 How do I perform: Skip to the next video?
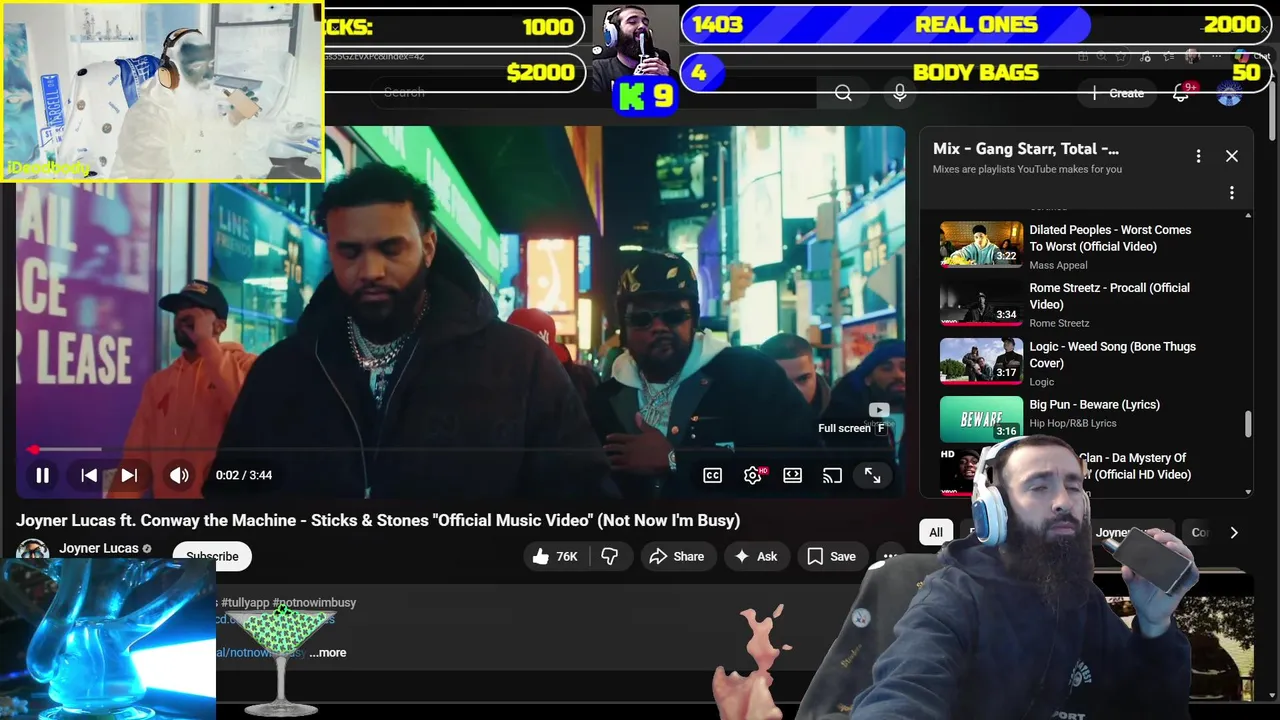[x=129, y=476]
